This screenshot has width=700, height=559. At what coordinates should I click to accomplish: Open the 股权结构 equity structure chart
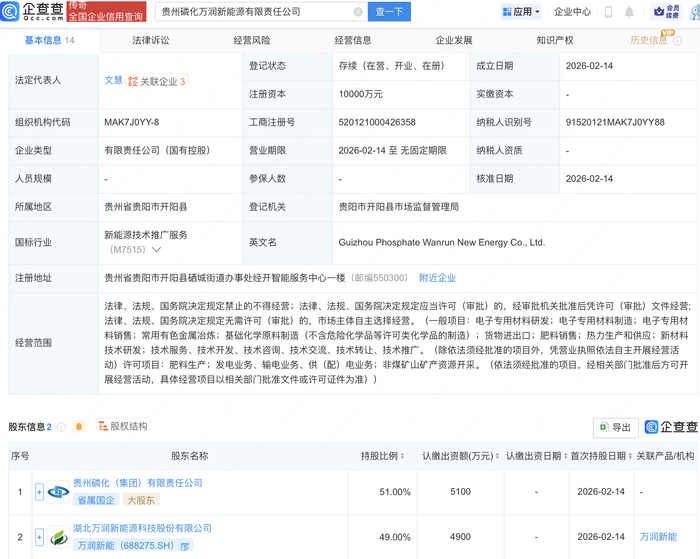[x=121, y=427]
